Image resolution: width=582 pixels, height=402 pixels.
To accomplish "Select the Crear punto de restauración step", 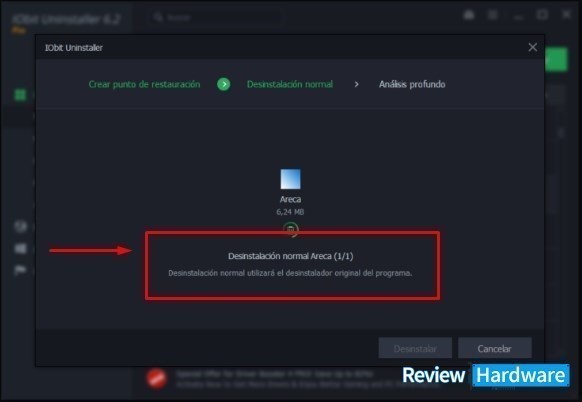I will point(144,84).
